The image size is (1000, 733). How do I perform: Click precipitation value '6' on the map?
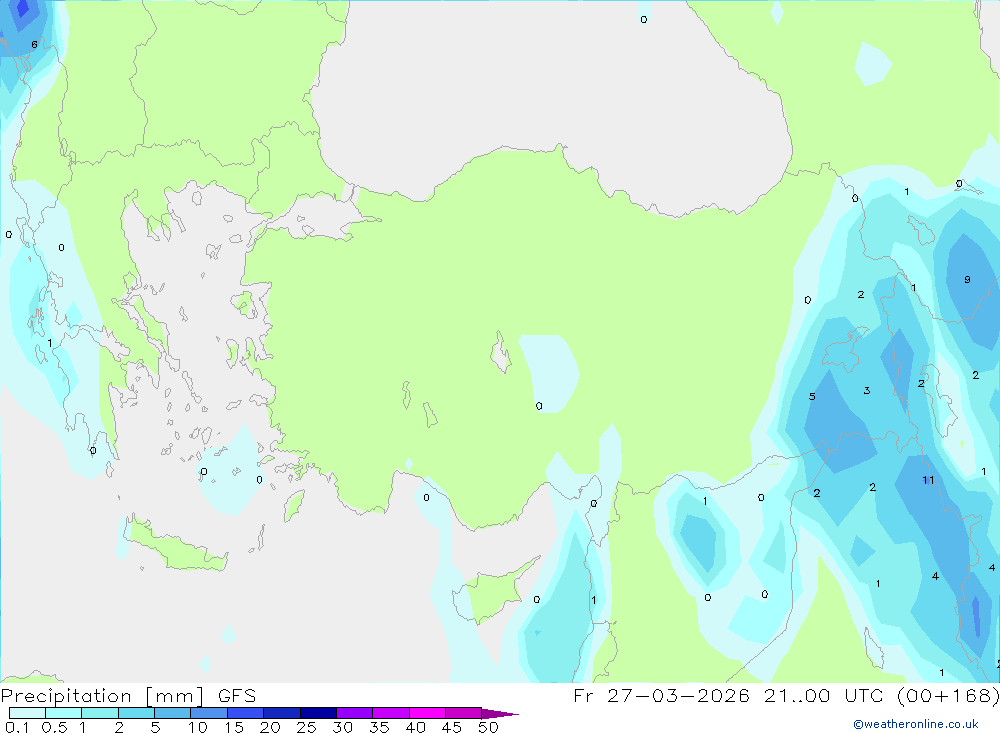coord(34,45)
